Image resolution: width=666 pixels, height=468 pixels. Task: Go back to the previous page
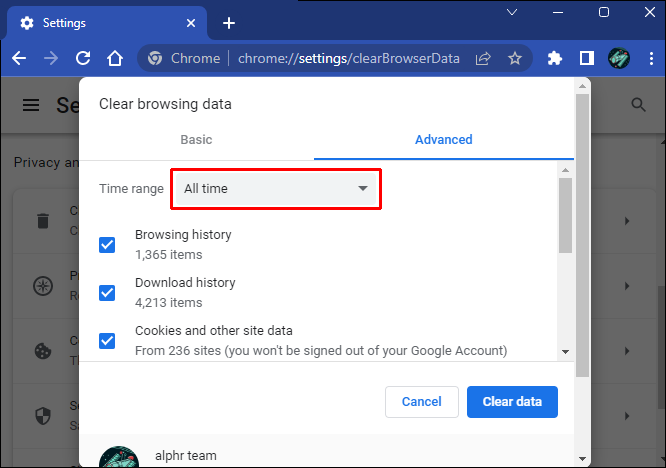(x=19, y=58)
